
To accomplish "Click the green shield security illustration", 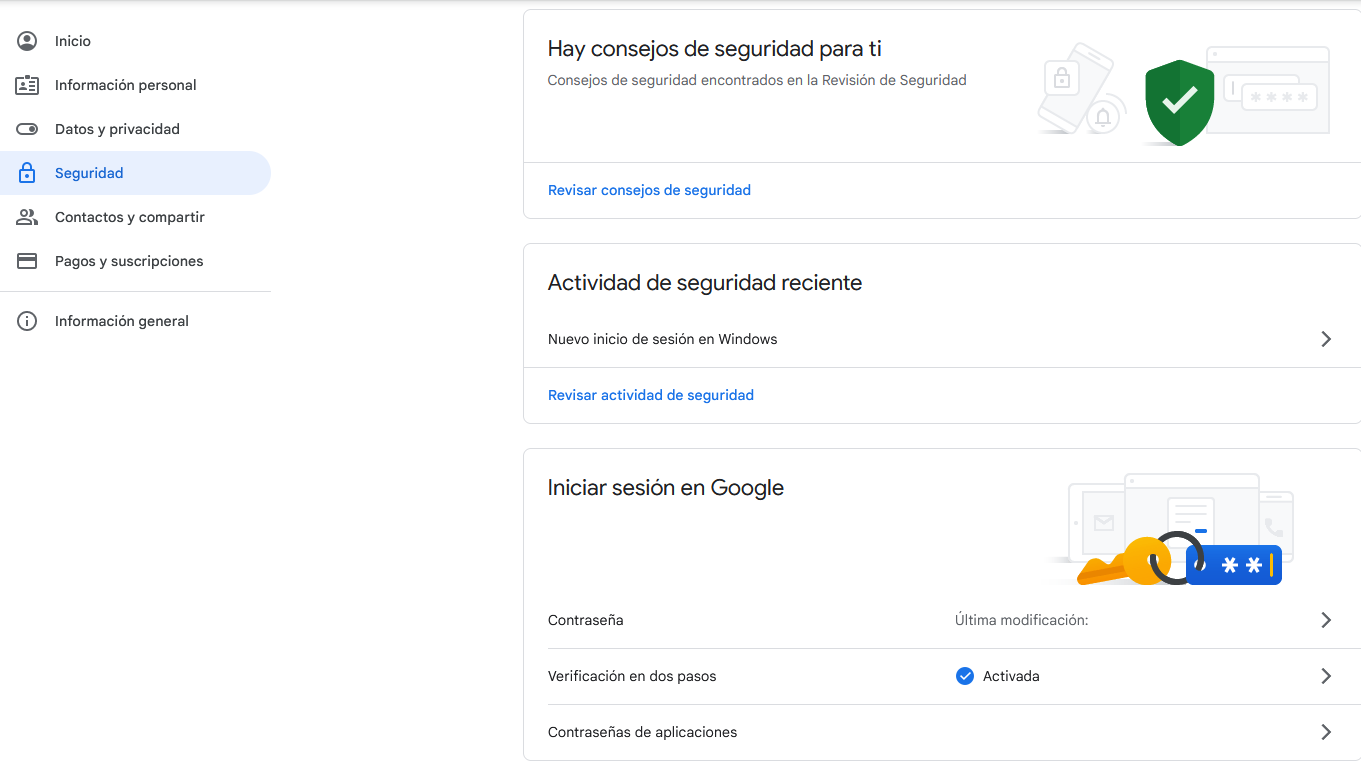I will click(x=1180, y=102).
